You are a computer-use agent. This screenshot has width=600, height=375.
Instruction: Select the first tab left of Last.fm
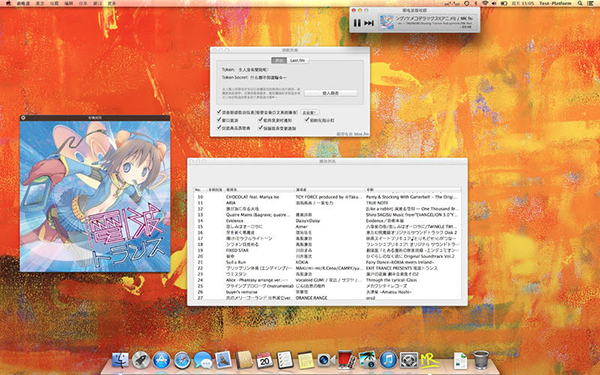[x=279, y=60]
